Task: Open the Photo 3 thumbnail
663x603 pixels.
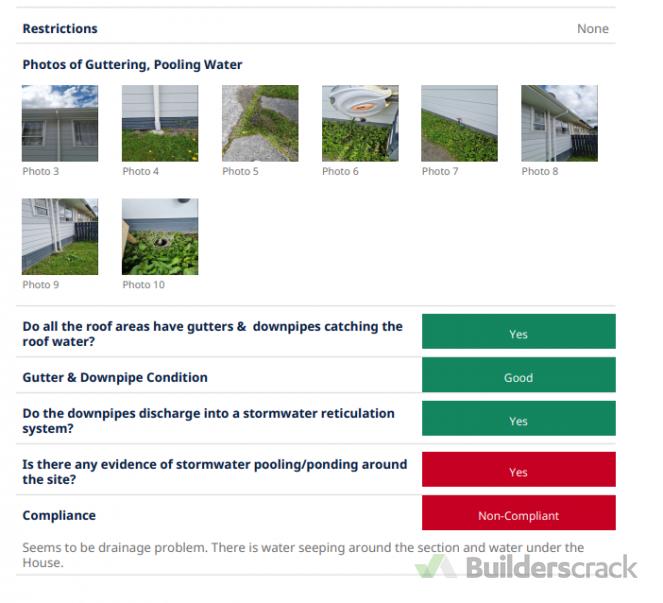Action: click(x=60, y=123)
